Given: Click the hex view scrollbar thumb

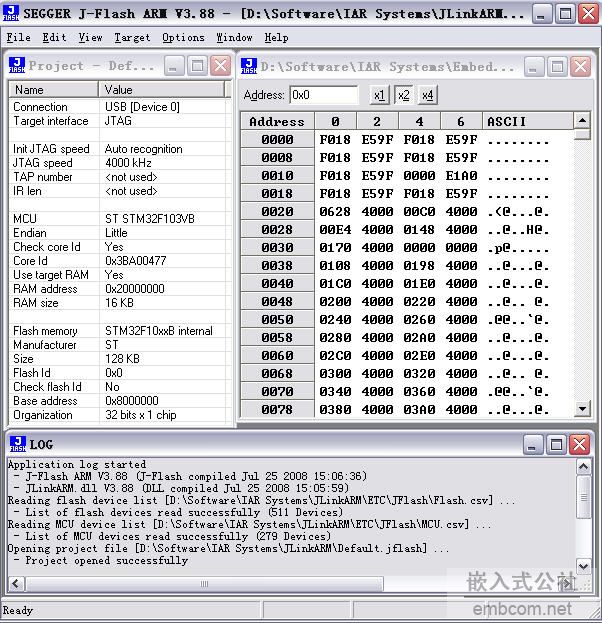Looking at the screenshot, I should click(x=582, y=134).
